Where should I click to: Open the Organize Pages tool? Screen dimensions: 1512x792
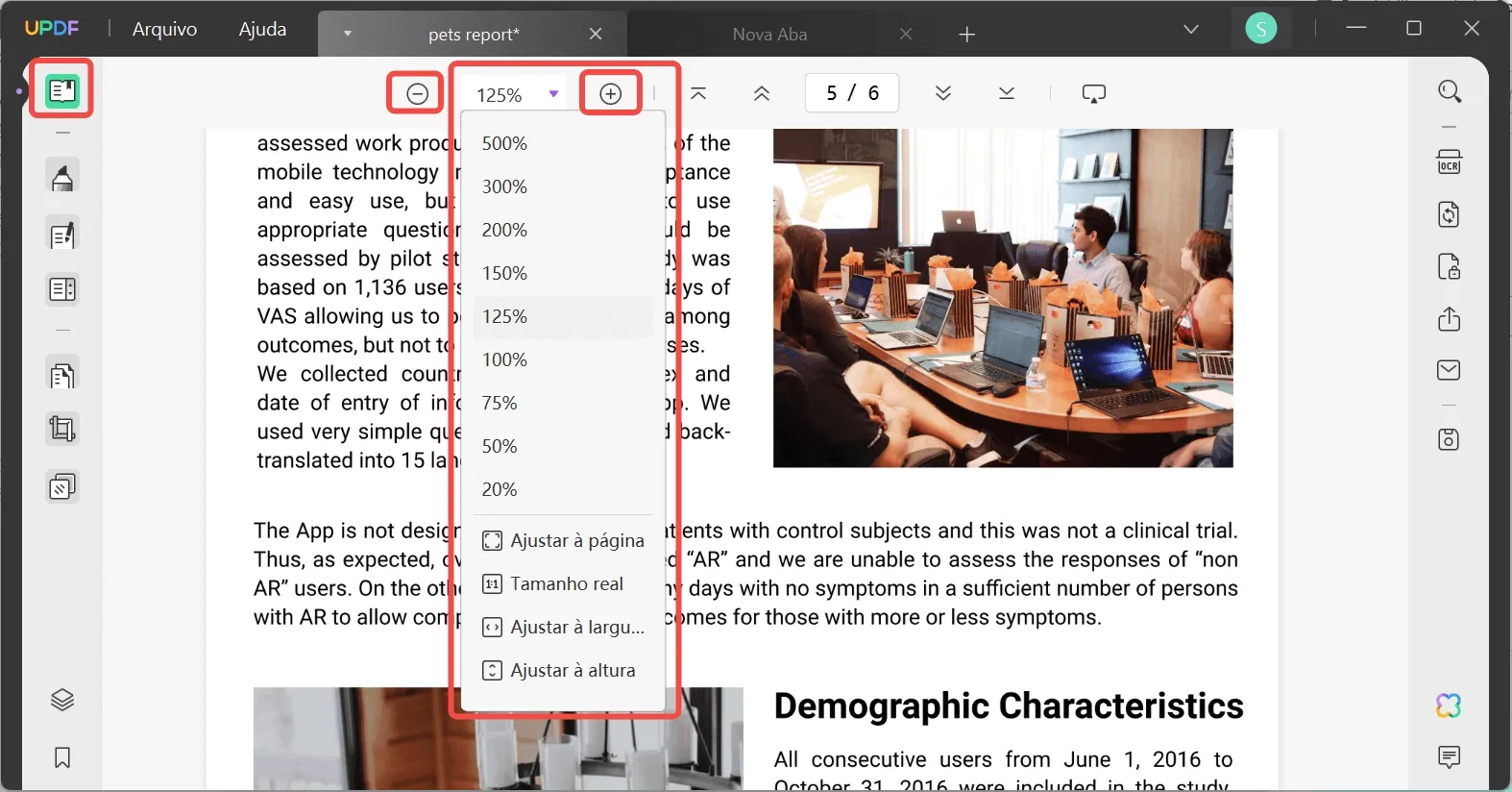pos(62,376)
